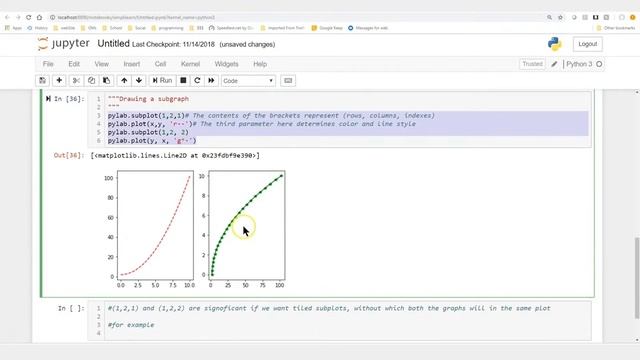Restart the kernel icon
This screenshot has width=640, height=360.
click(x=197, y=80)
